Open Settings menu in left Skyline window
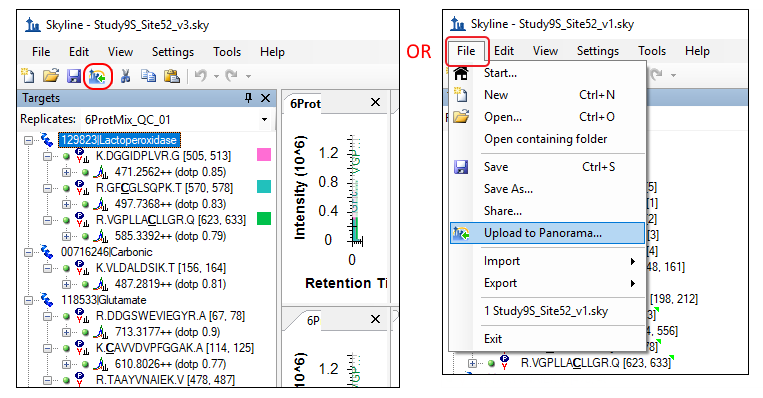763x398 pixels. pyautogui.click(x=173, y=52)
